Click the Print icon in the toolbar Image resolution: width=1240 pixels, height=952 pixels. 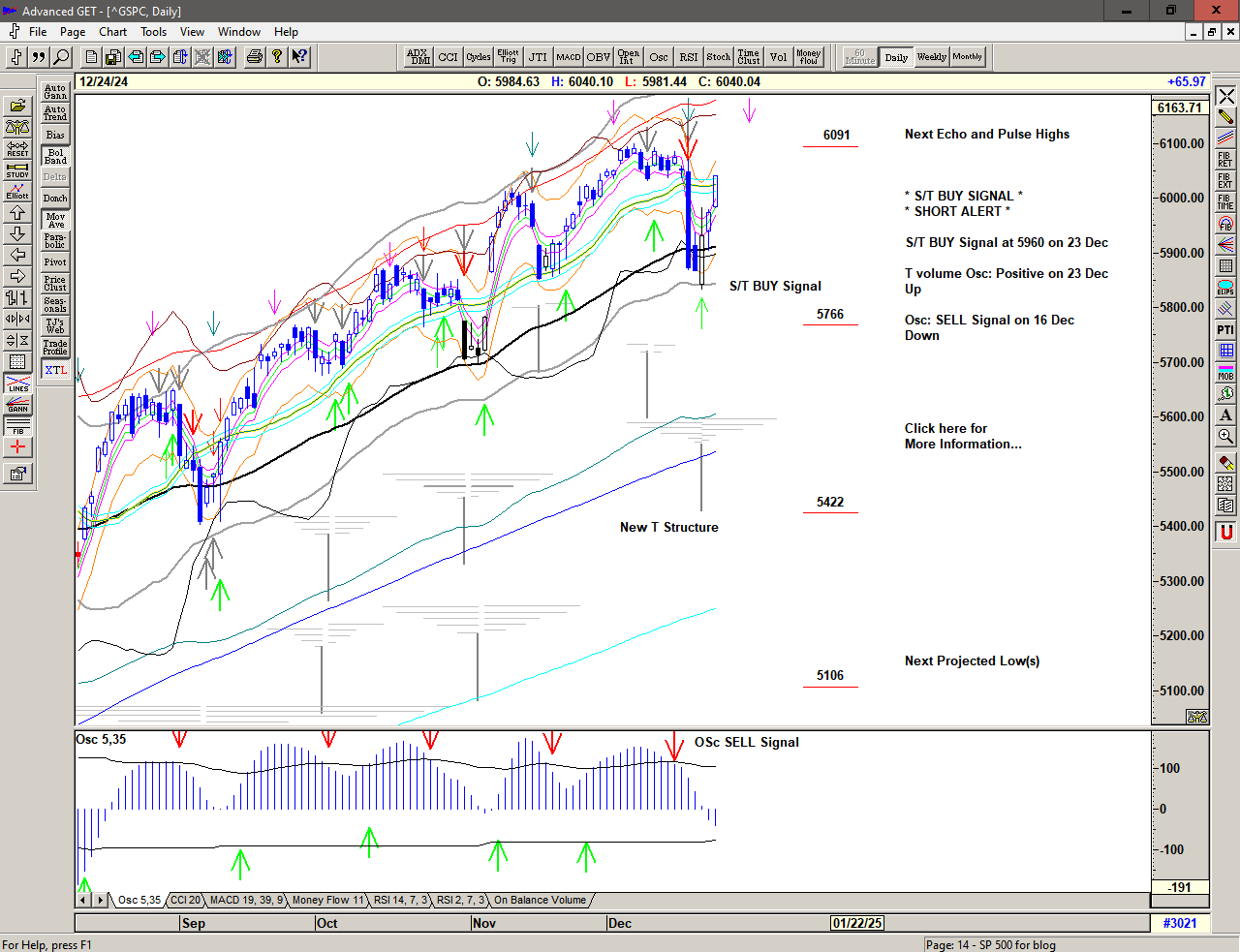[254, 57]
